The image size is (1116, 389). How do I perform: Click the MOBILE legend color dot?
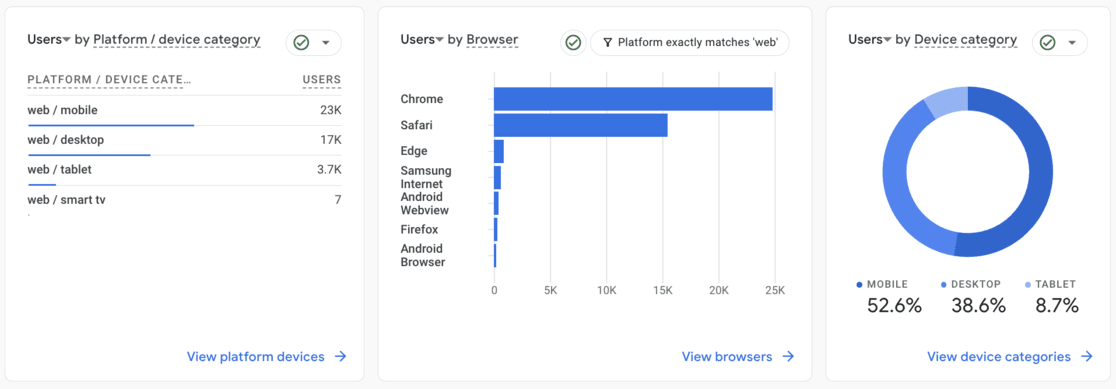[x=860, y=284]
